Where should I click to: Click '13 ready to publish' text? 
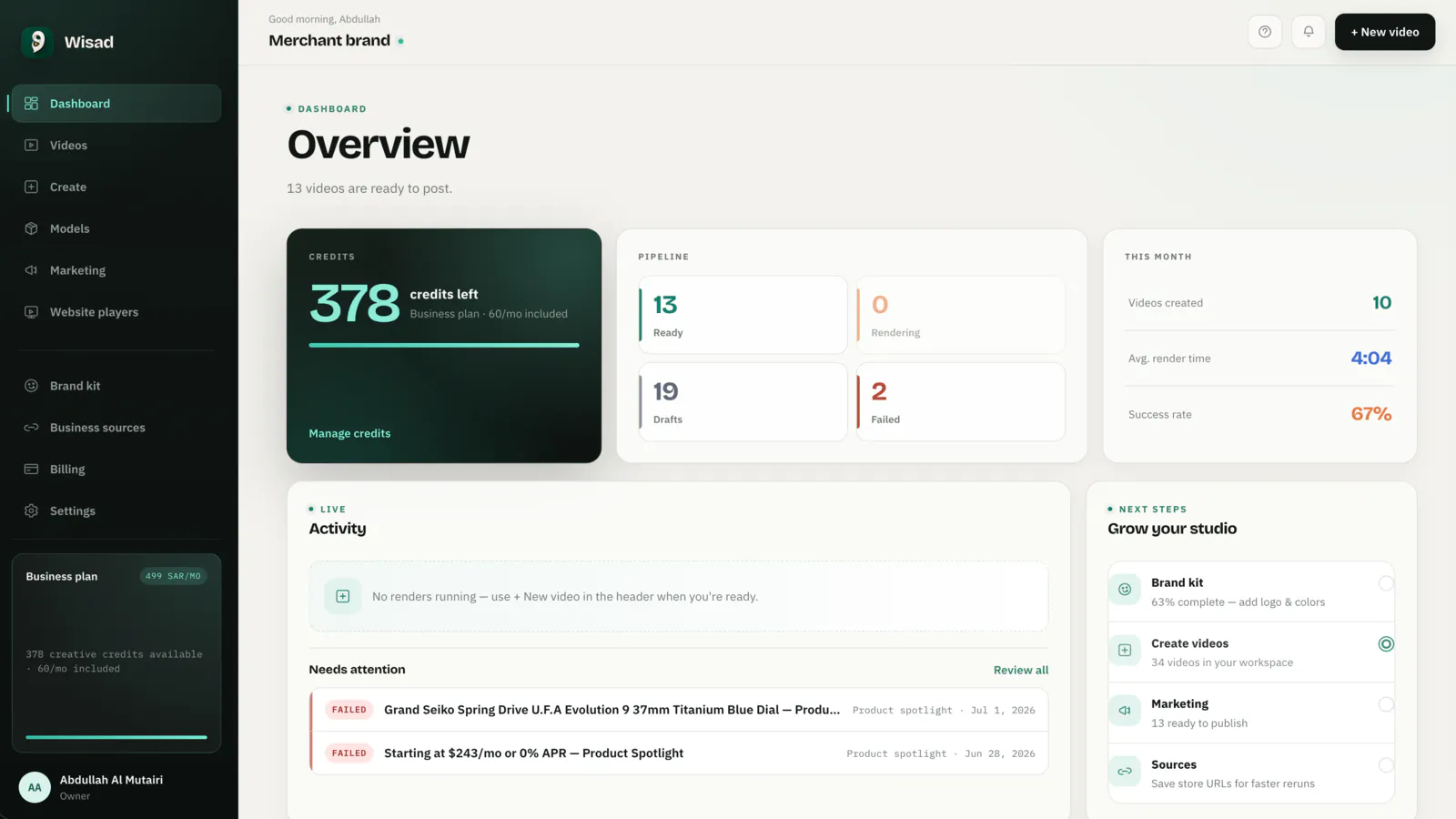pos(1199,723)
